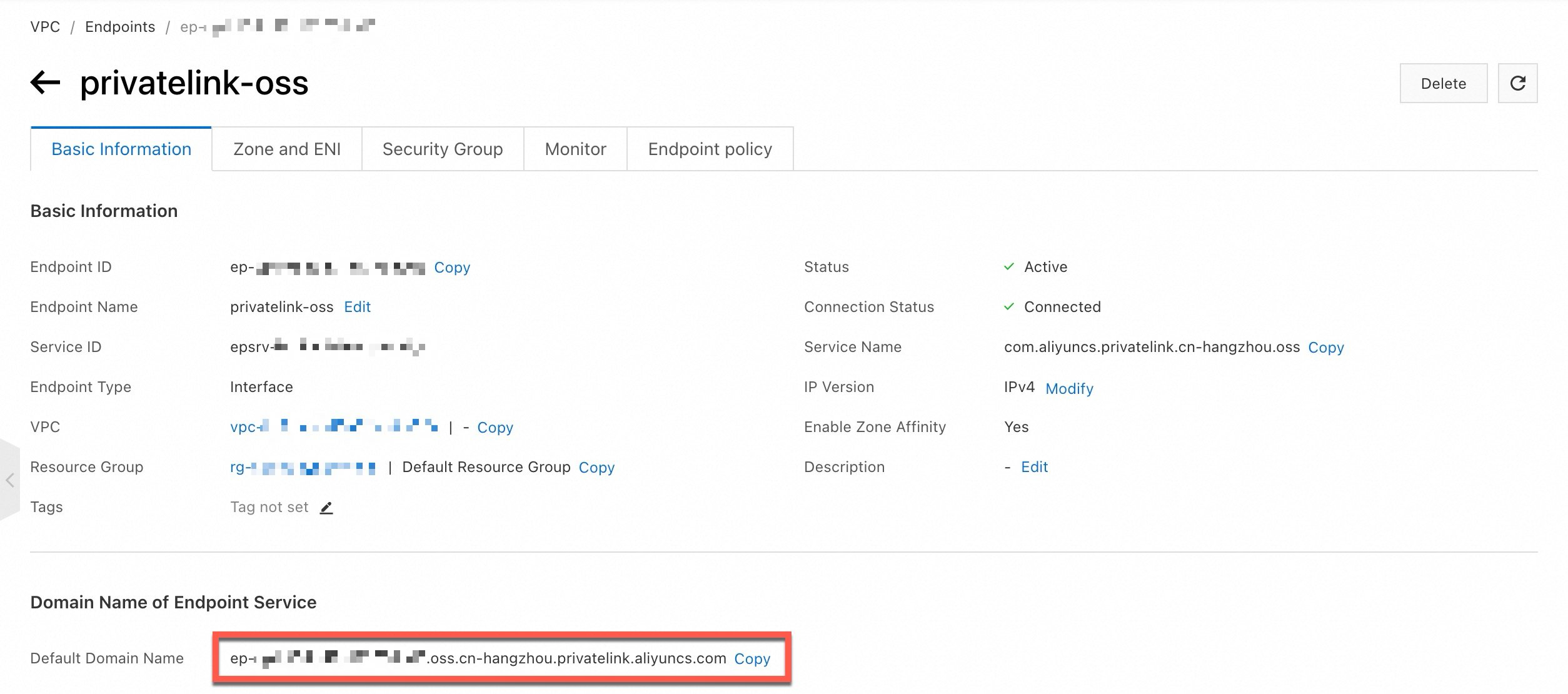This screenshot has width=1568, height=694.
Task: Open the Endpoint policy tab
Action: [710, 149]
